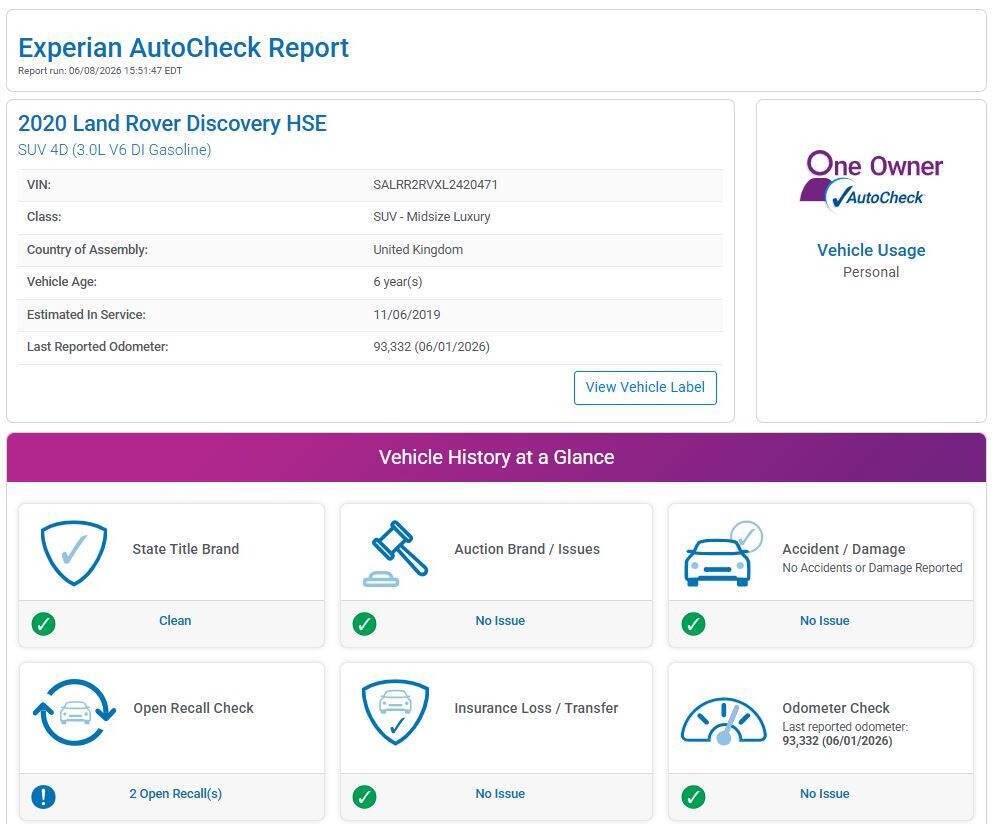Click the One Owner AutoCheck logo
This screenshot has width=994, height=824.
[x=871, y=181]
